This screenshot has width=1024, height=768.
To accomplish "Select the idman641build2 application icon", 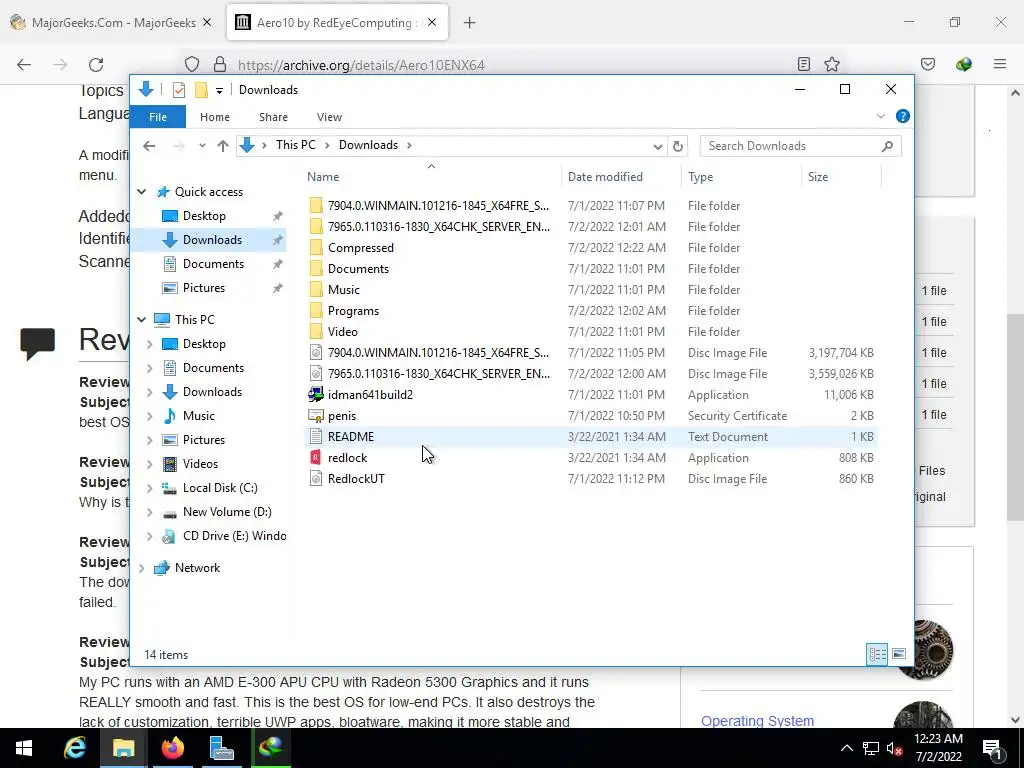I will tap(316, 395).
